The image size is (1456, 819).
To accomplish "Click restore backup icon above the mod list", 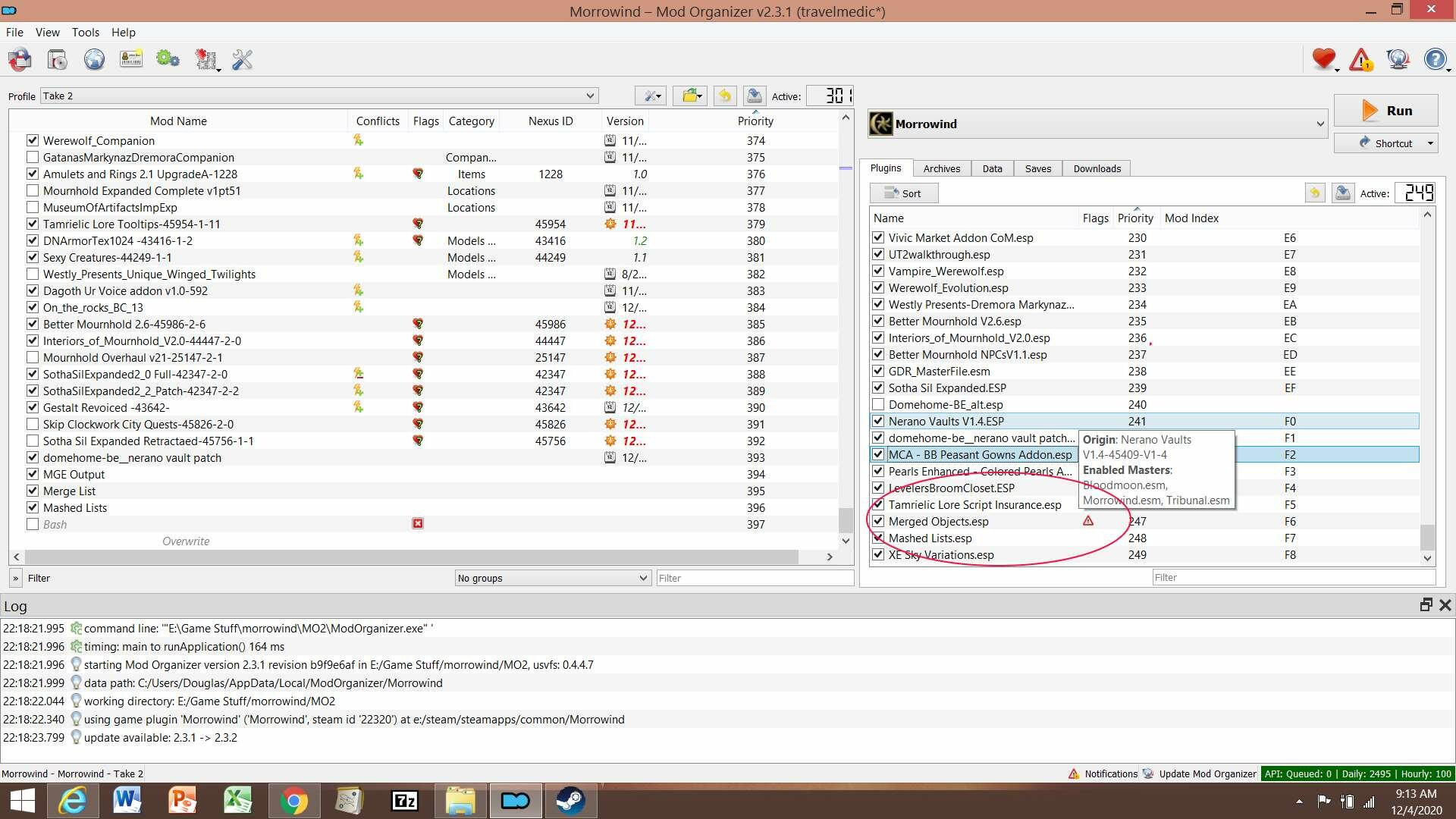I will [x=725, y=96].
